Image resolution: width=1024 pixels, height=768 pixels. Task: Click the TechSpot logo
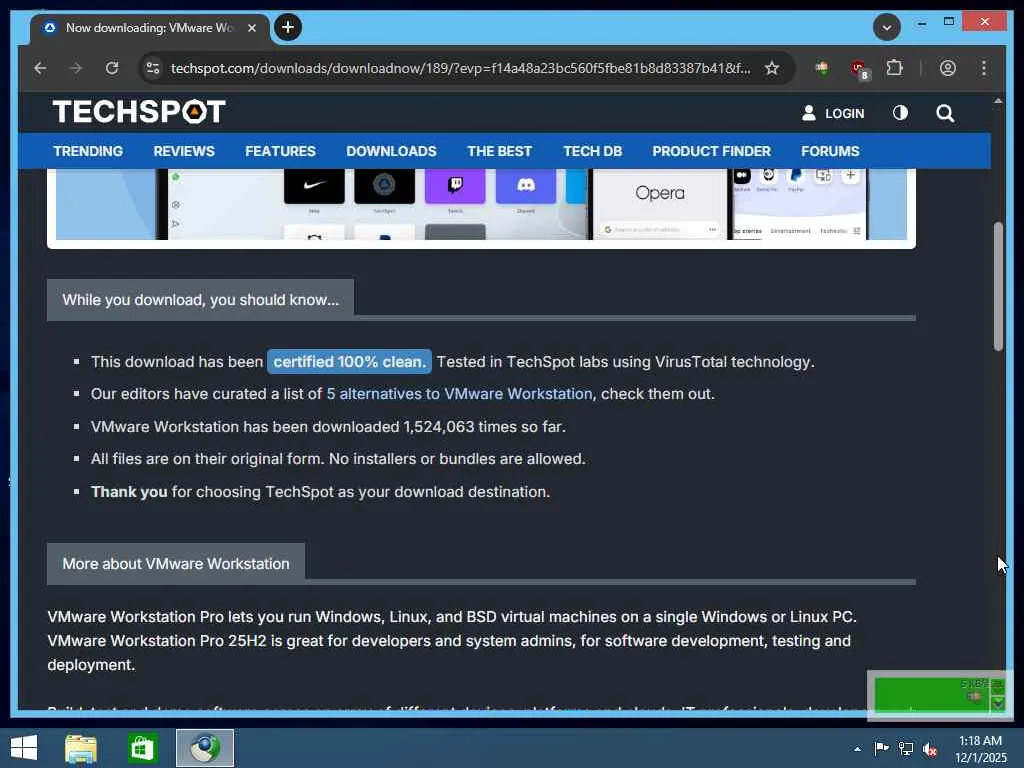click(x=139, y=112)
